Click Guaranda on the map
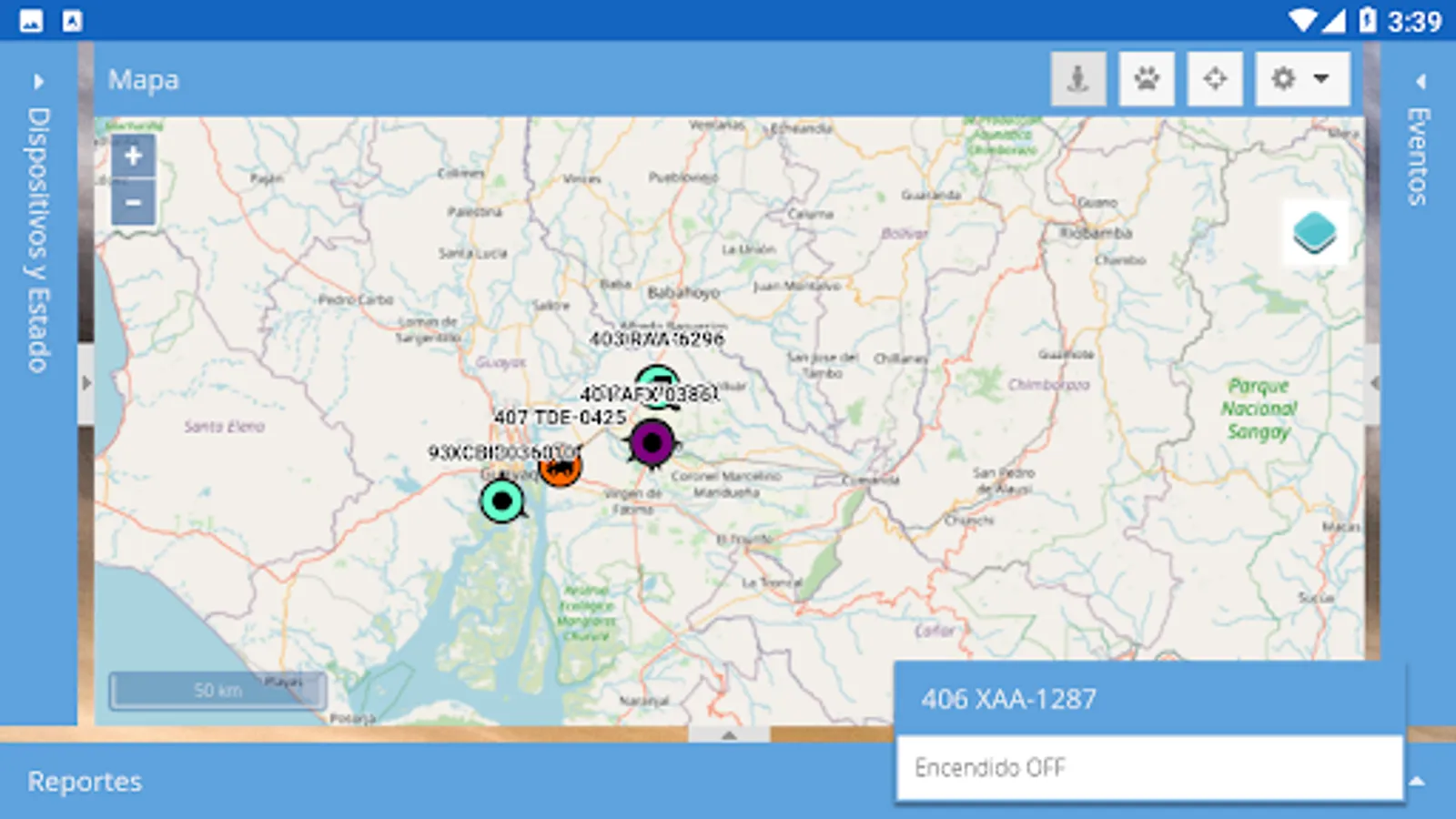The image size is (1456, 819). coord(931,195)
